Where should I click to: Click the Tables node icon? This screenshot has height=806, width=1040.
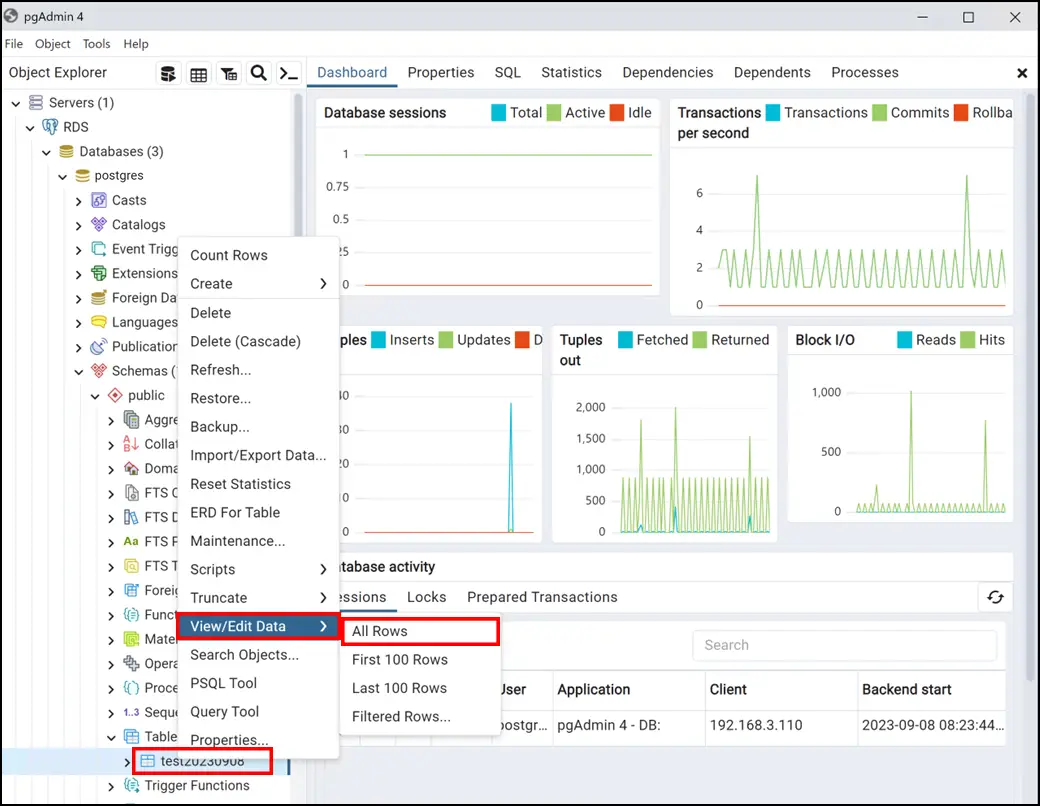coord(131,737)
